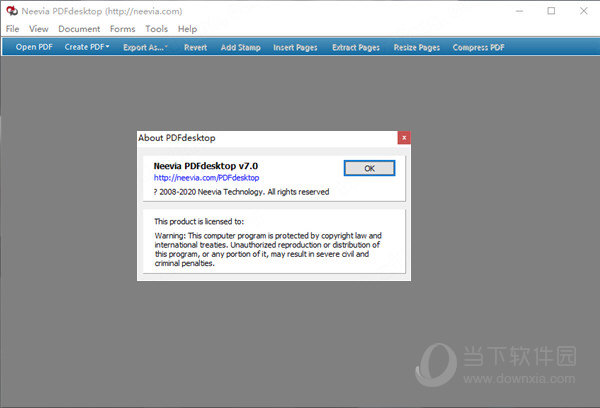Close the About PDFdesktop dialog
This screenshot has height=408, width=600.
pyautogui.click(x=403, y=137)
